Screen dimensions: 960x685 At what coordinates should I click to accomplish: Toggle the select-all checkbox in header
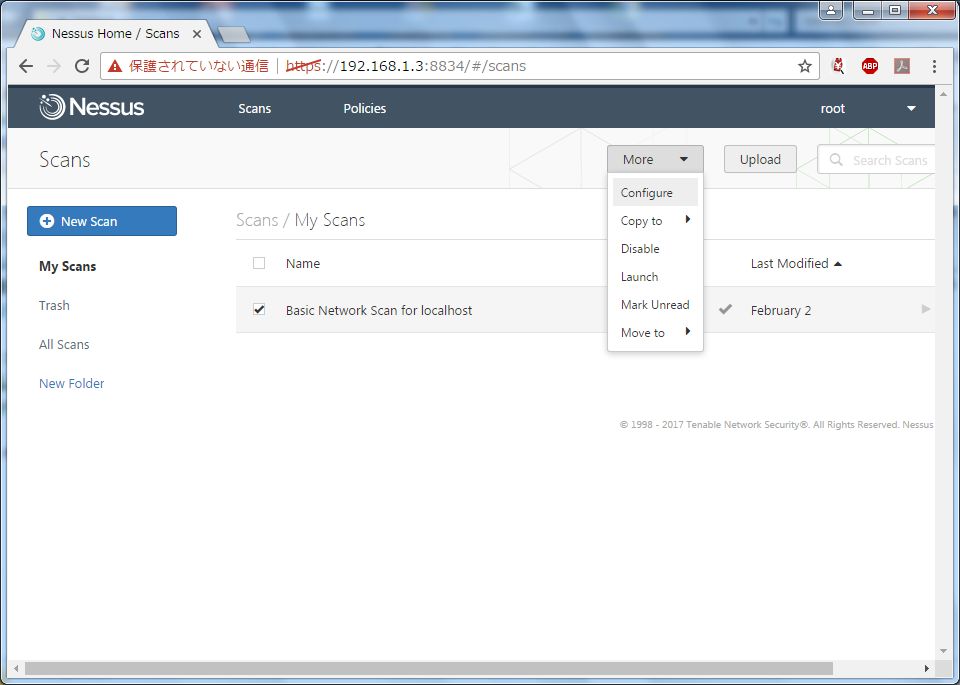point(259,263)
